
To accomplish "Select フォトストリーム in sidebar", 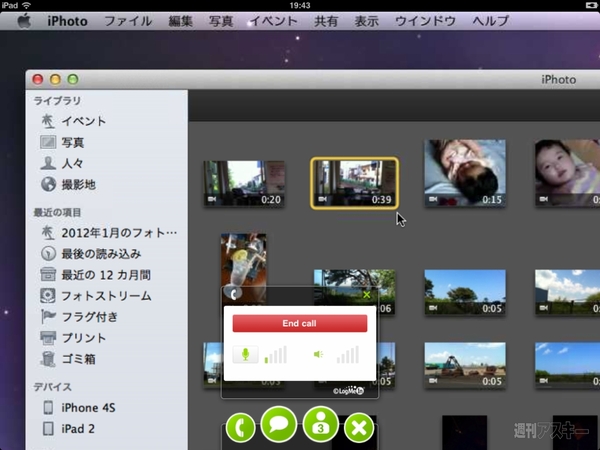I will [106, 296].
